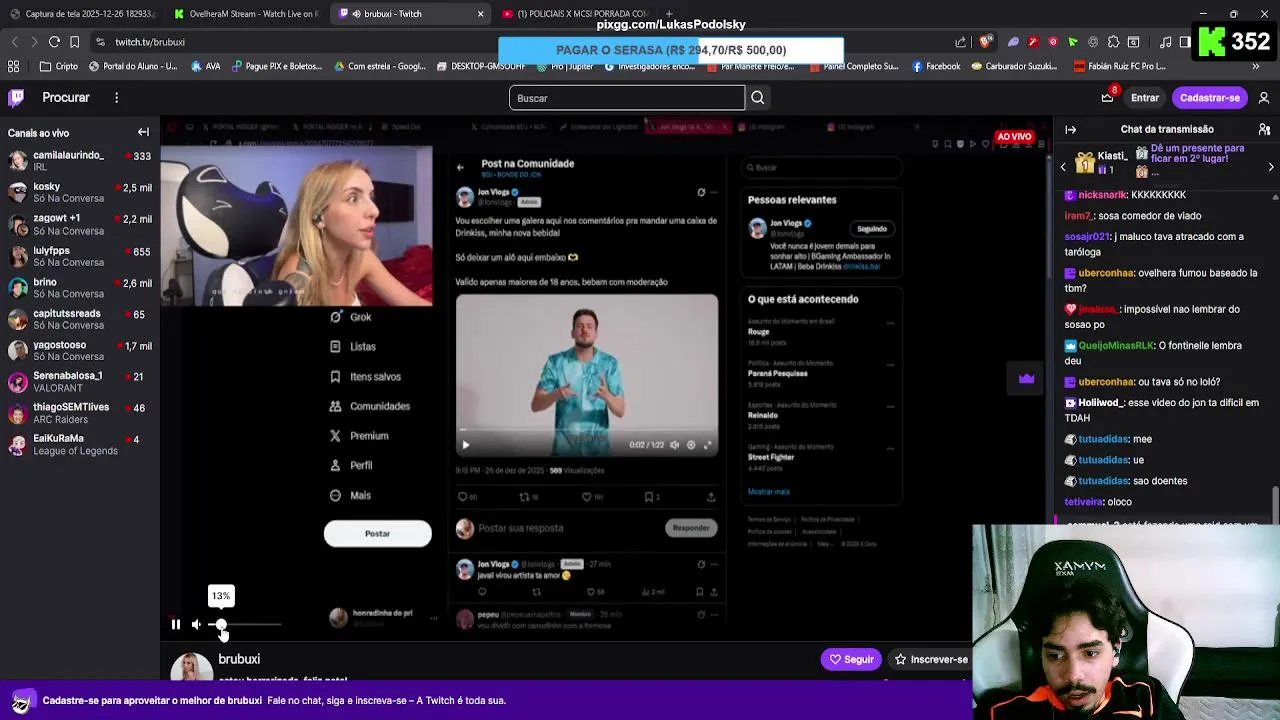Open yagostooso channel
1280x720 pixels.
[x=80, y=350]
